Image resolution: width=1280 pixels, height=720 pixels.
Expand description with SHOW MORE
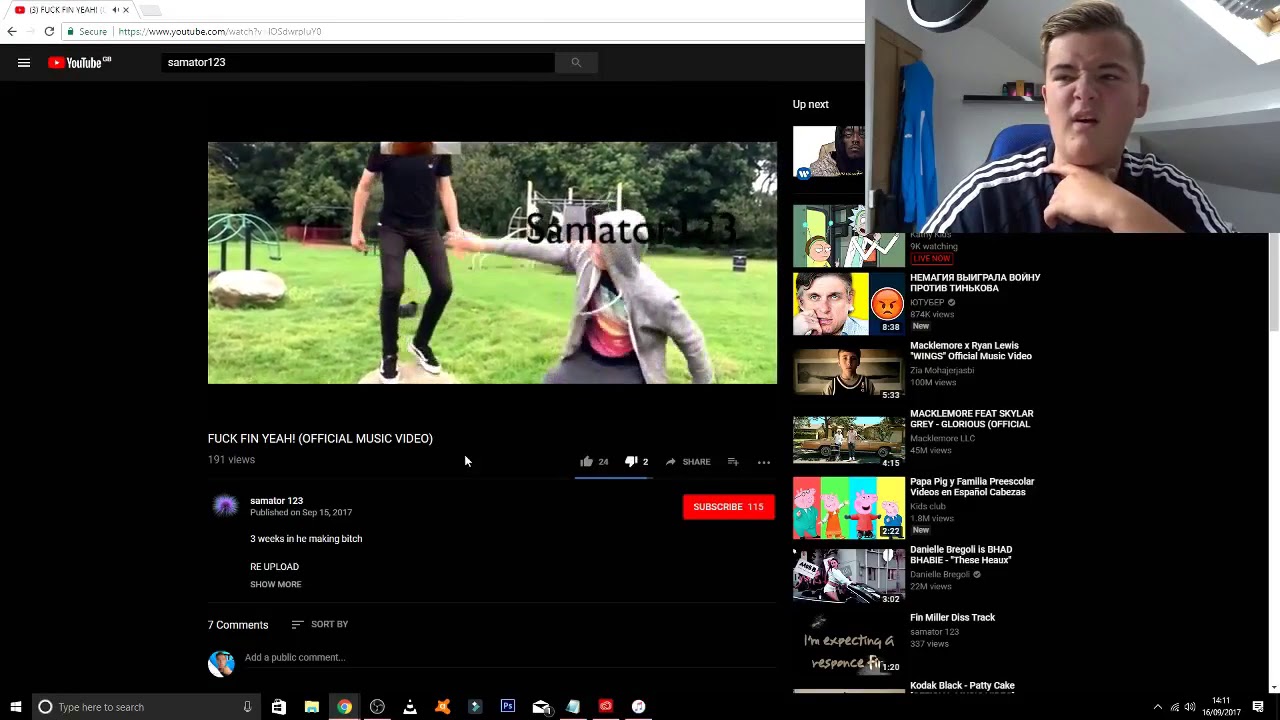coord(275,584)
